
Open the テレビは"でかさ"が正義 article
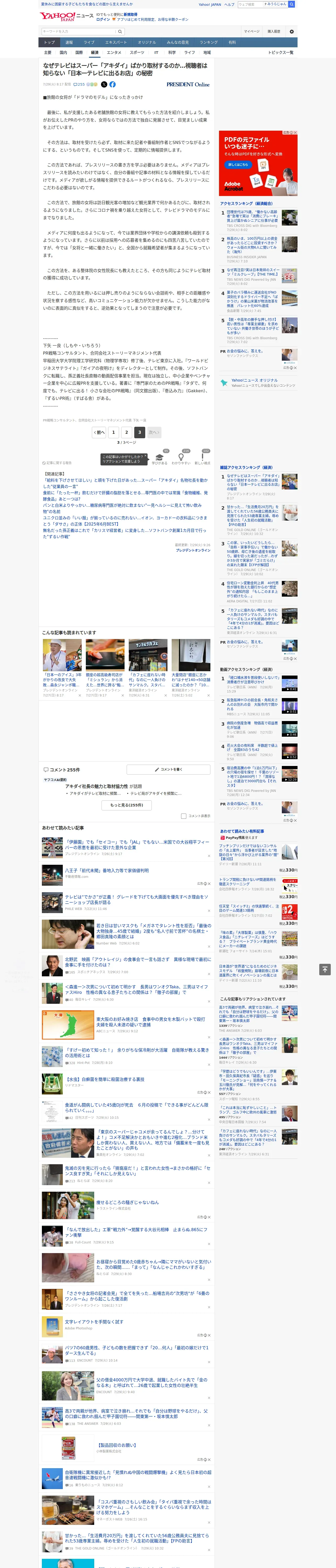(x=136, y=900)
